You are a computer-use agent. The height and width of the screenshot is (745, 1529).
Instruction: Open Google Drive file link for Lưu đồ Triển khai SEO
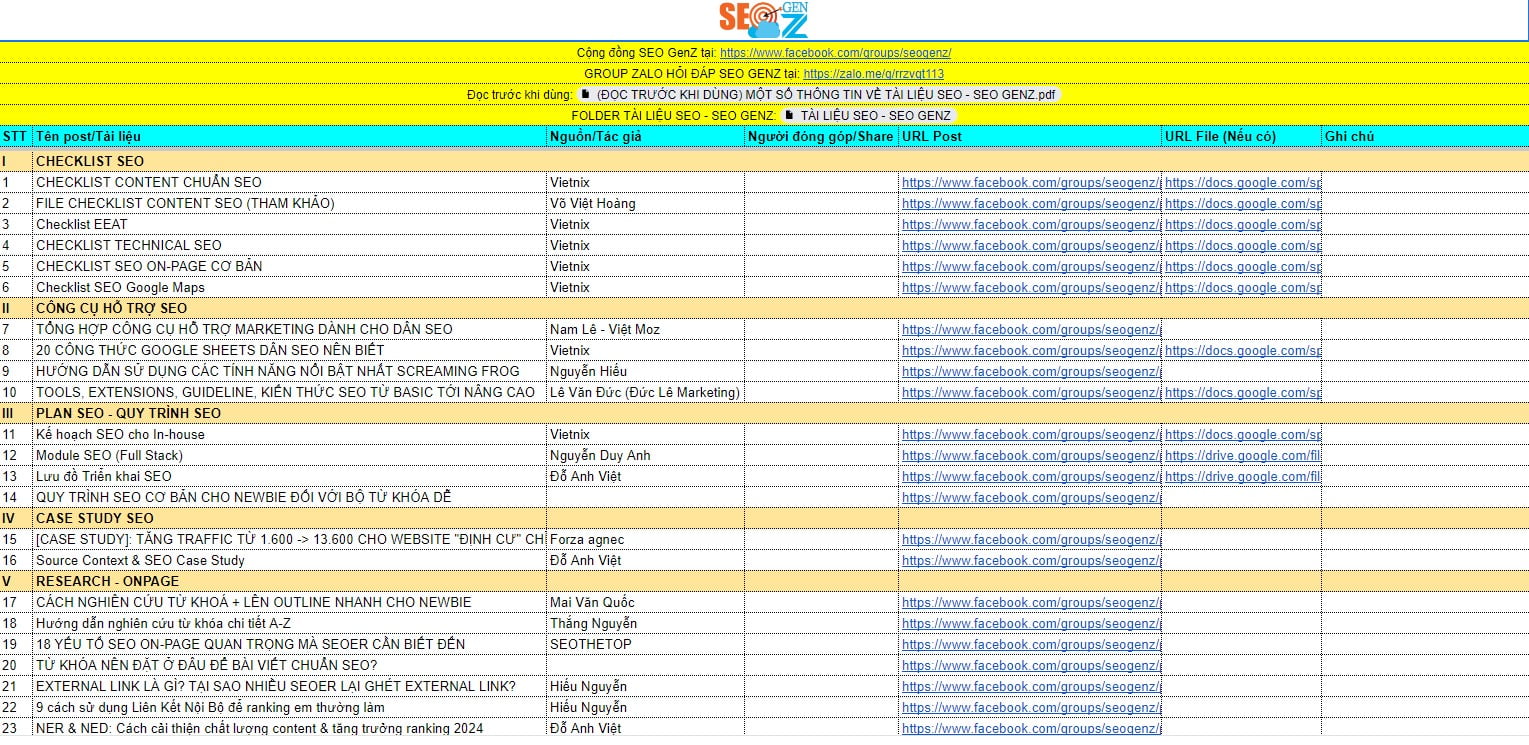(1243, 477)
